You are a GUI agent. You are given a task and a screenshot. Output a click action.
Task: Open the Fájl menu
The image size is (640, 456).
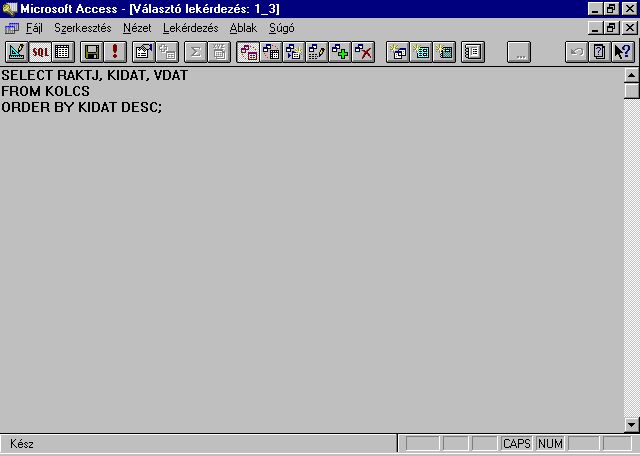(x=34, y=28)
